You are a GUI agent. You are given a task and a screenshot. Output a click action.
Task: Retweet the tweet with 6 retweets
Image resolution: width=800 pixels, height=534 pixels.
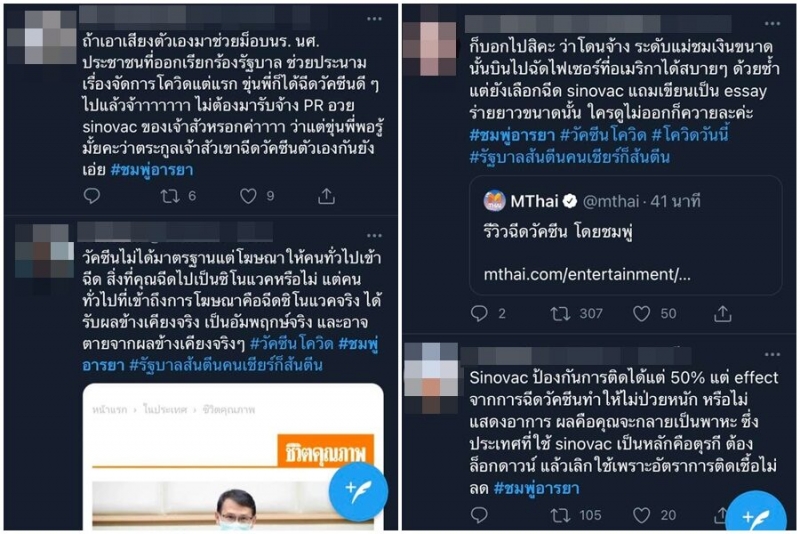tap(170, 196)
